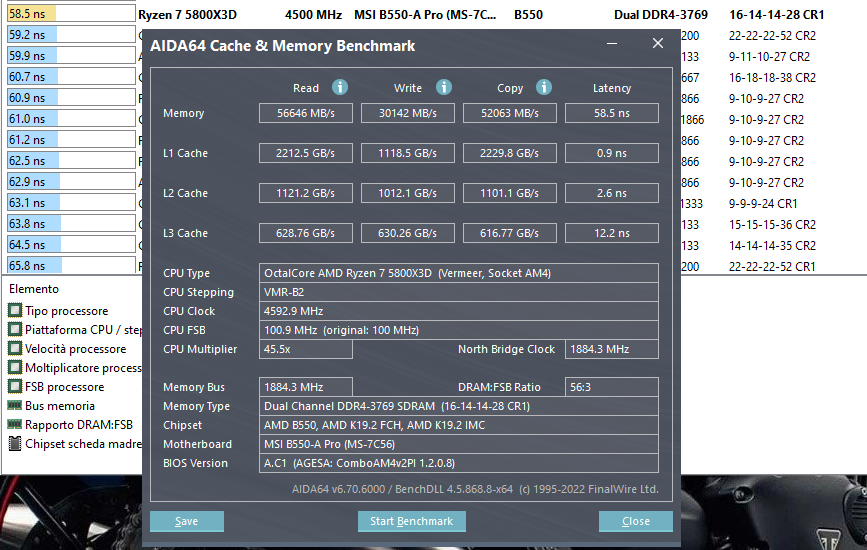Viewport: 867px width, 550px height.
Task: Click DRAM:FSB Ratio value 56:3
Action: pyautogui.click(x=612, y=387)
